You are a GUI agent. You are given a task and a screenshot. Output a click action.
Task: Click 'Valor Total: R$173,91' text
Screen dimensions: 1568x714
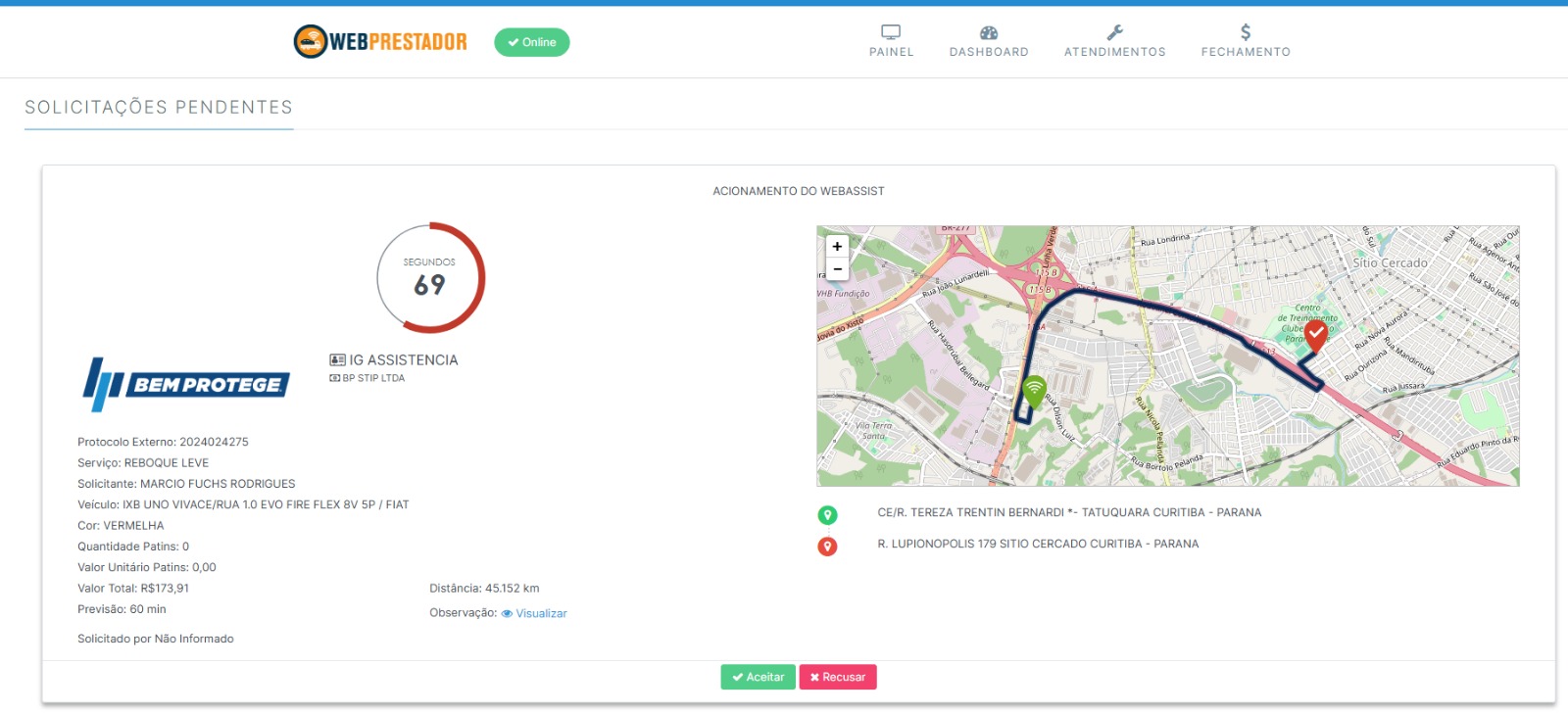133,589
